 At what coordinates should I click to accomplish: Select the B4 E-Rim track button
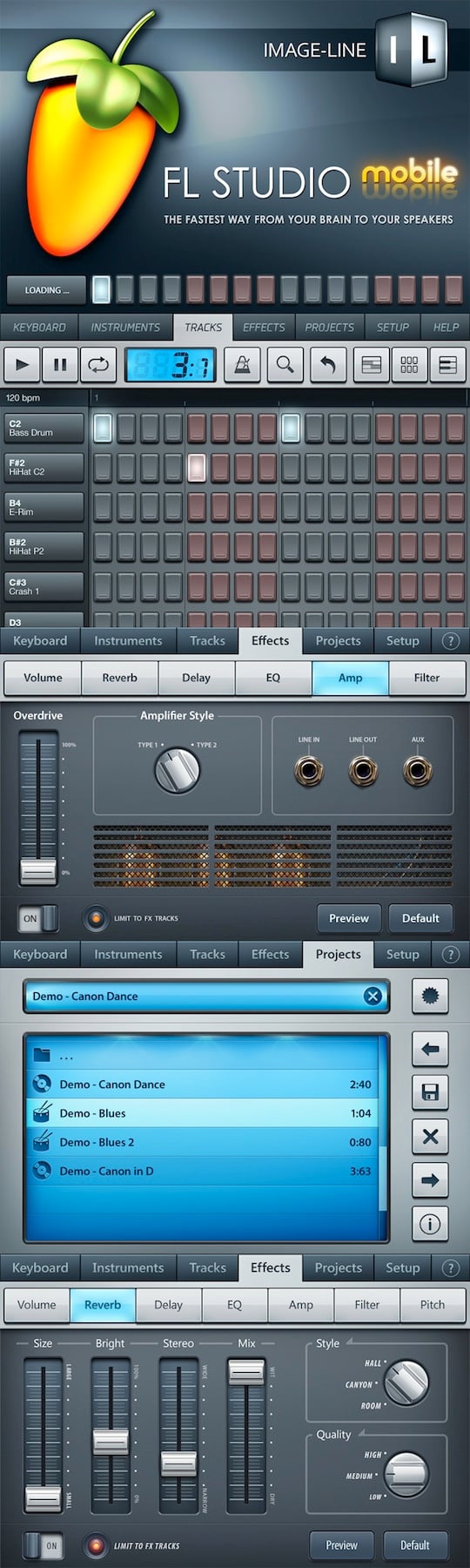tap(44, 507)
